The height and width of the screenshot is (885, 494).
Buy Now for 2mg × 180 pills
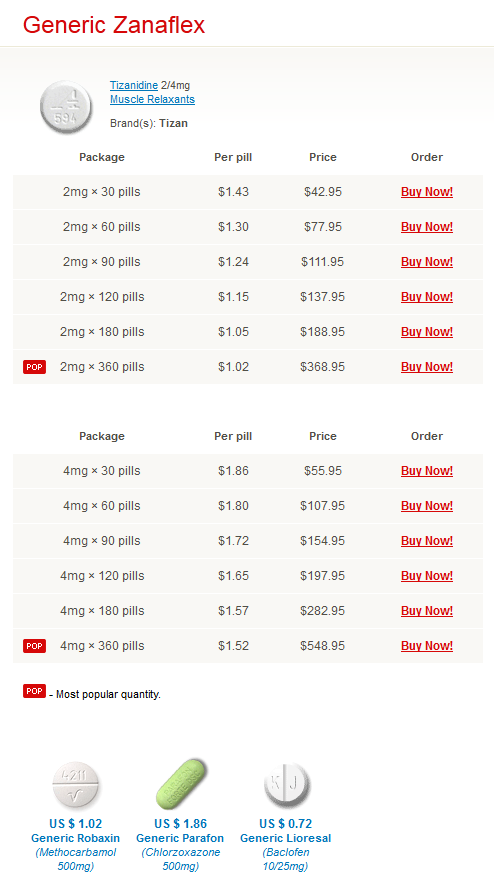pos(427,332)
